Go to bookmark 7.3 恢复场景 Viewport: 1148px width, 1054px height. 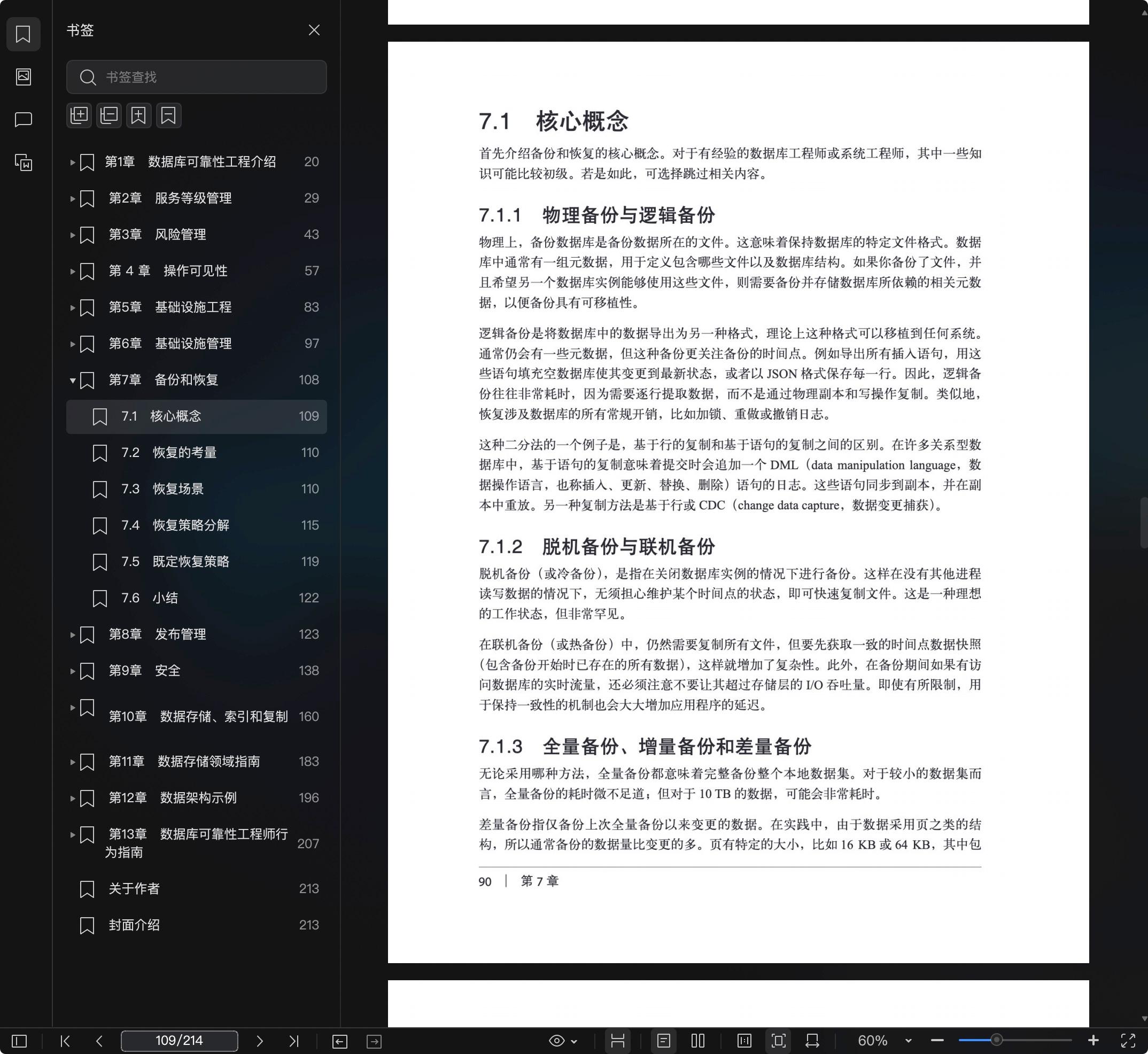(196, 489)
